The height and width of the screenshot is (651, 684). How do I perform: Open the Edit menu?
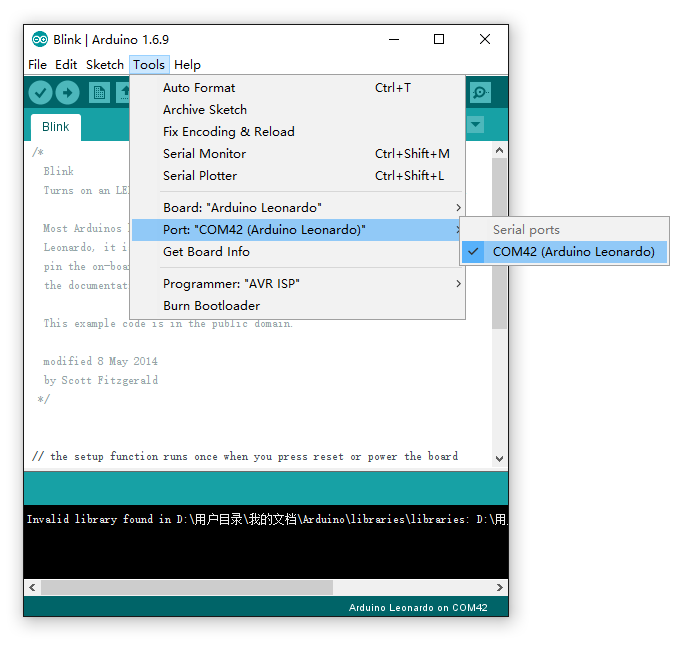coord(66,65)
